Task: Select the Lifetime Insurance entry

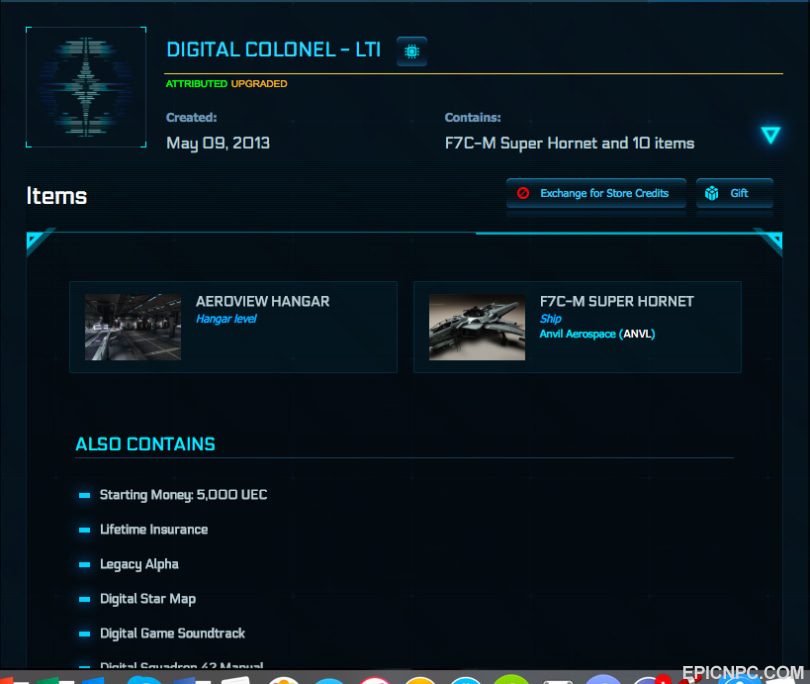Action: [x=154, y=530]
